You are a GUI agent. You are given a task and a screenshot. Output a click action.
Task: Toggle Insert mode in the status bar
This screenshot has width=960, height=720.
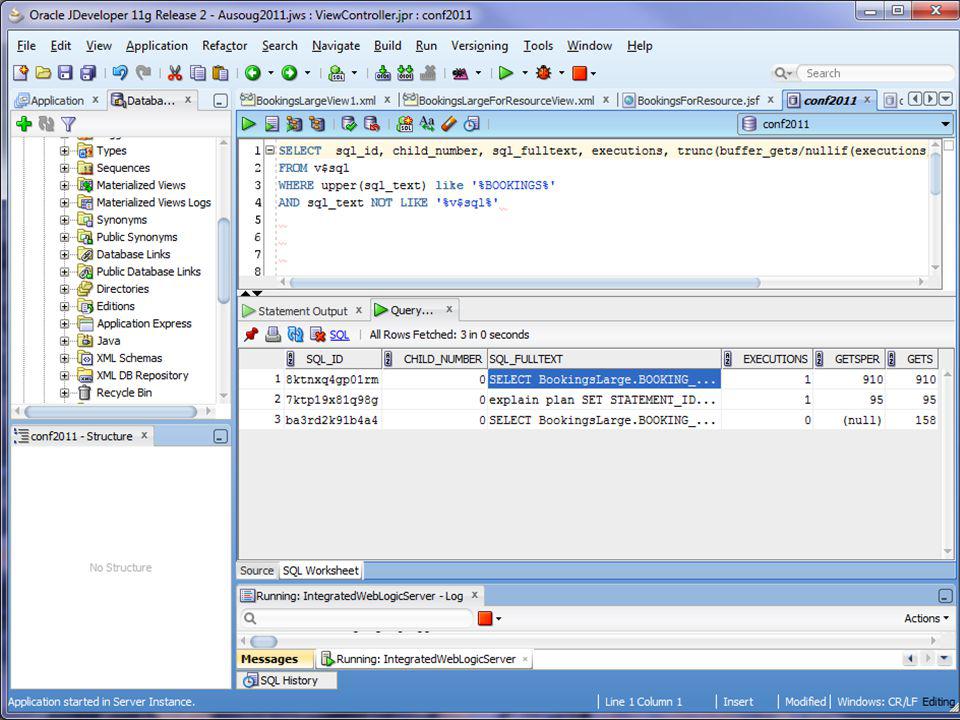click(x=738, y=702)
